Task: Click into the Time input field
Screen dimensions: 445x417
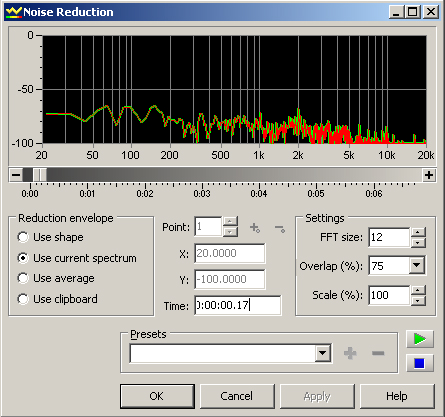Action: [238, 305]
